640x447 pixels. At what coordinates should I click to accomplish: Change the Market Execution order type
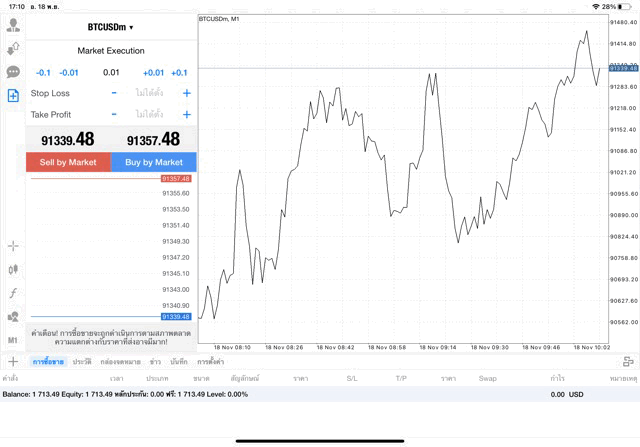[x=111, y=51]
